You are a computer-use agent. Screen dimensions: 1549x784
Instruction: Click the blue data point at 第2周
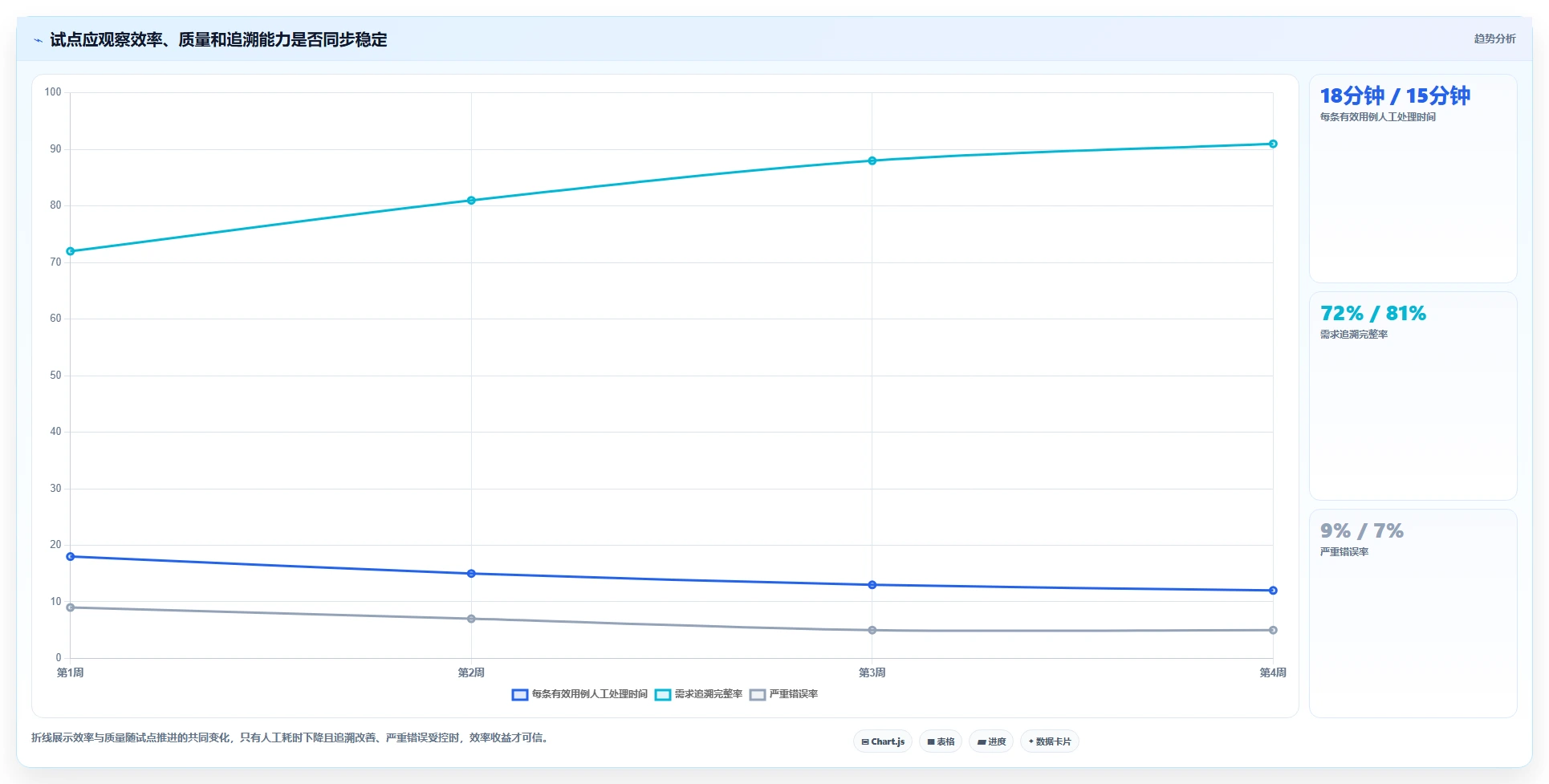pos(471,574)
